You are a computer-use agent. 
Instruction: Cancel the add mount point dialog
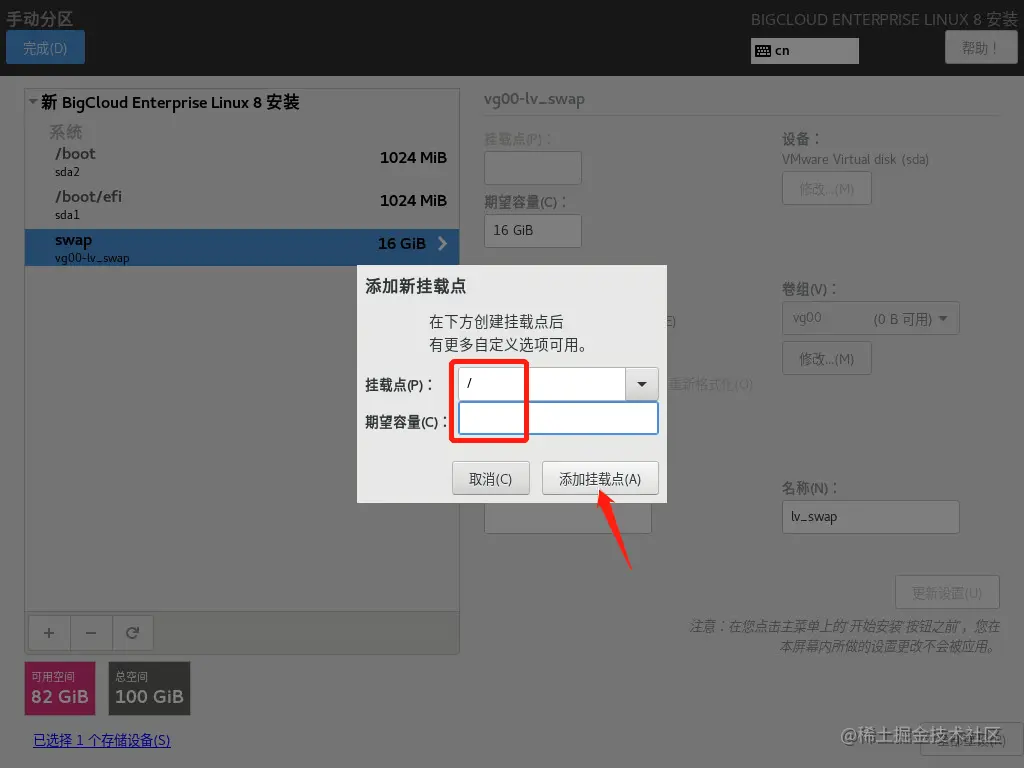(x=490, y=479)
